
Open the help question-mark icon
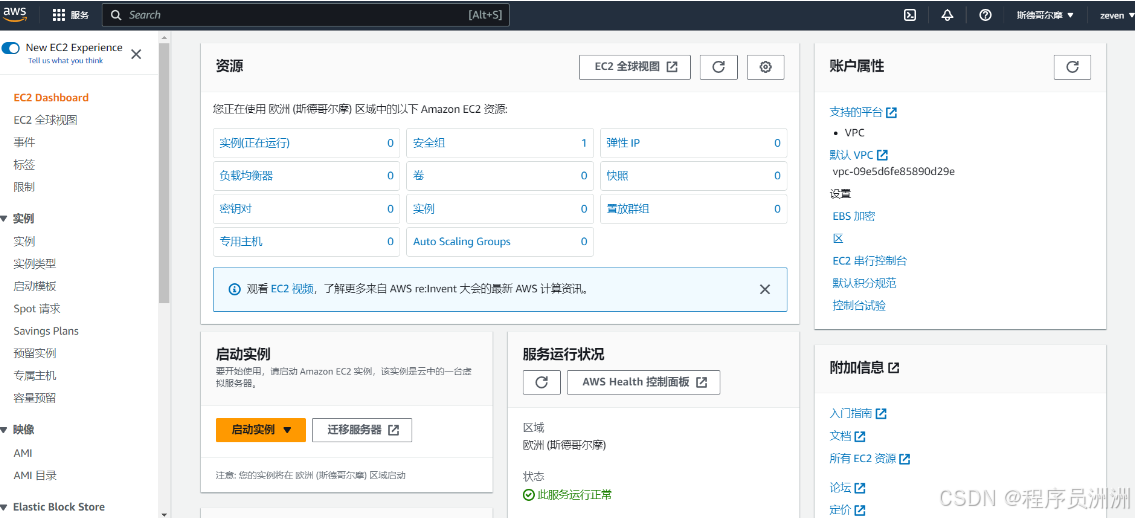[984, 15]
